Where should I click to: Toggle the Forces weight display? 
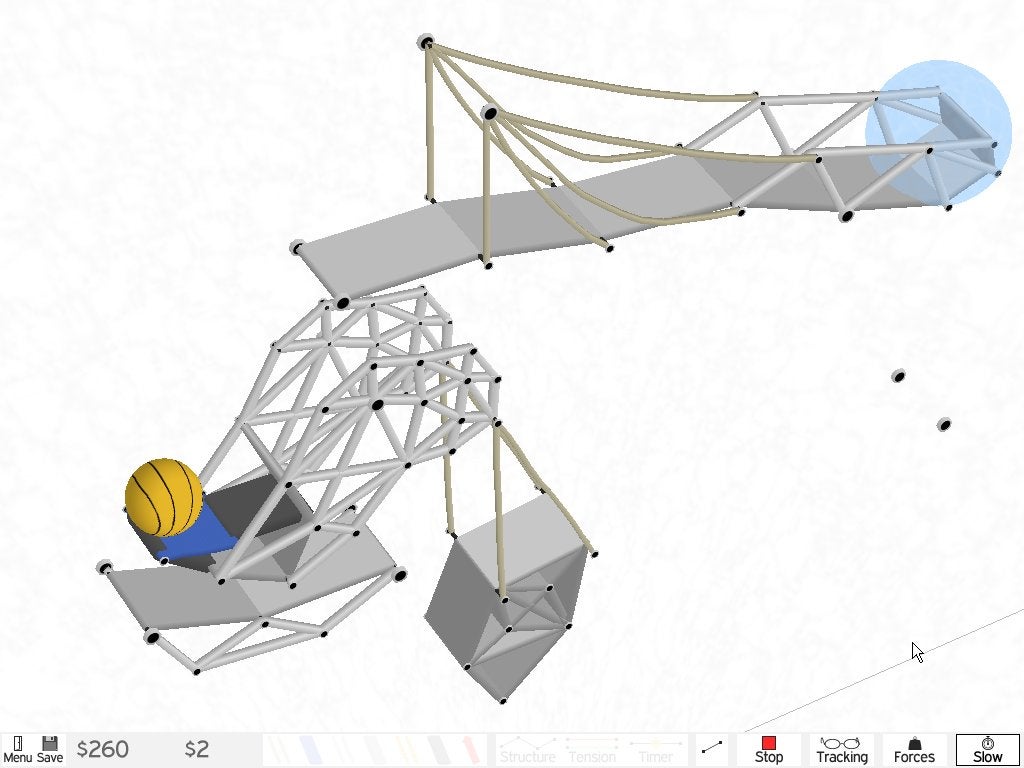pos(914,750)
